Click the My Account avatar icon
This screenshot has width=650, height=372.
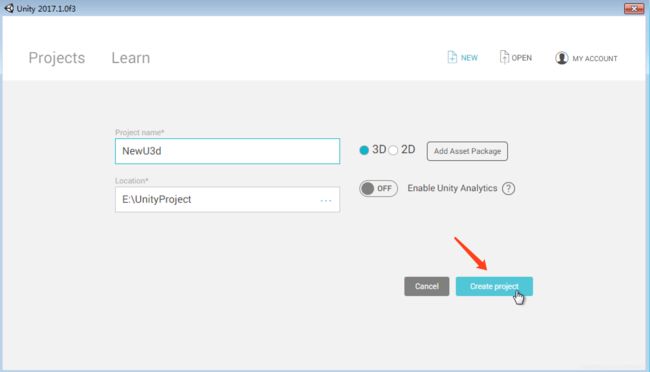[x=562, y=58]
